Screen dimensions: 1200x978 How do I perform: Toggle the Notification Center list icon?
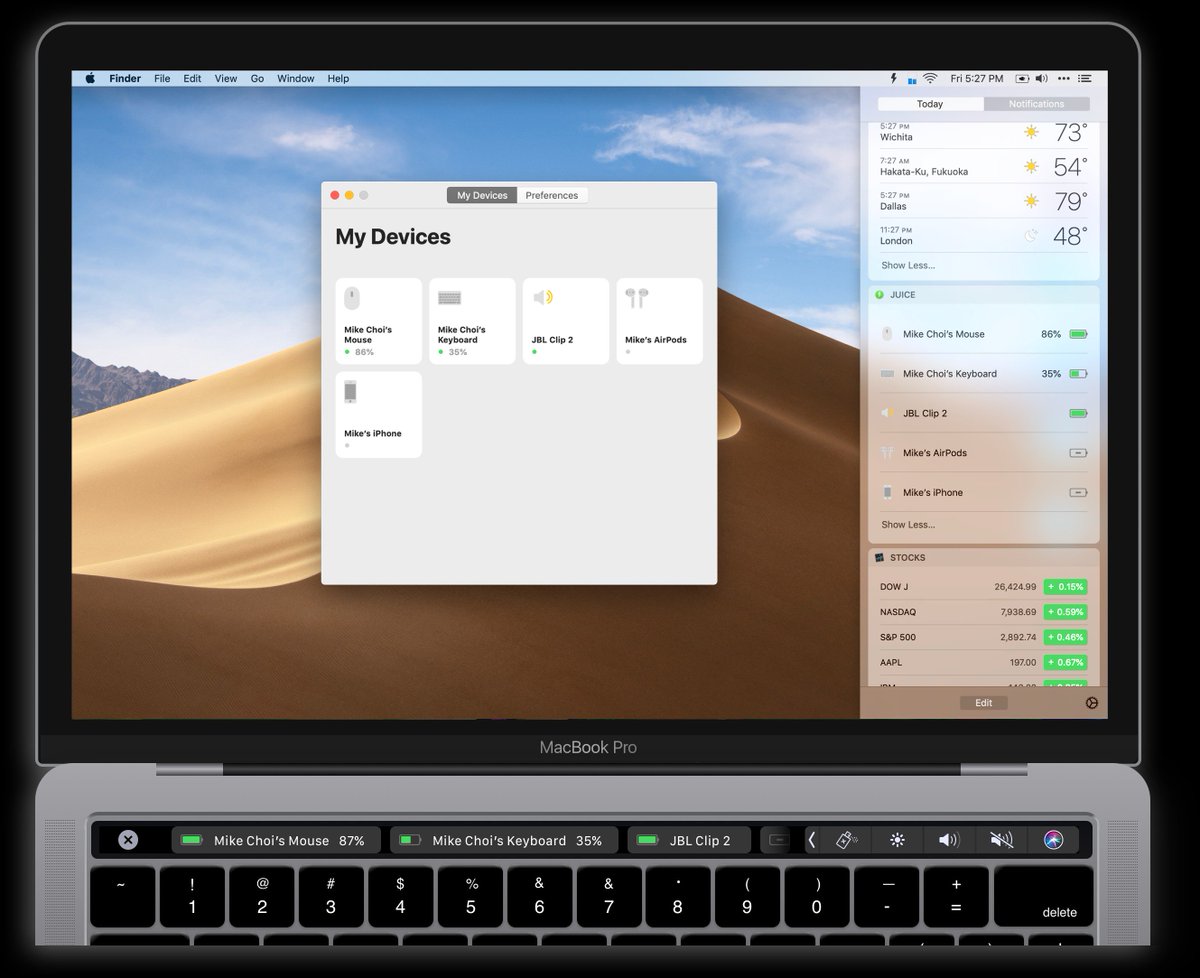(x=1085, y=78)
